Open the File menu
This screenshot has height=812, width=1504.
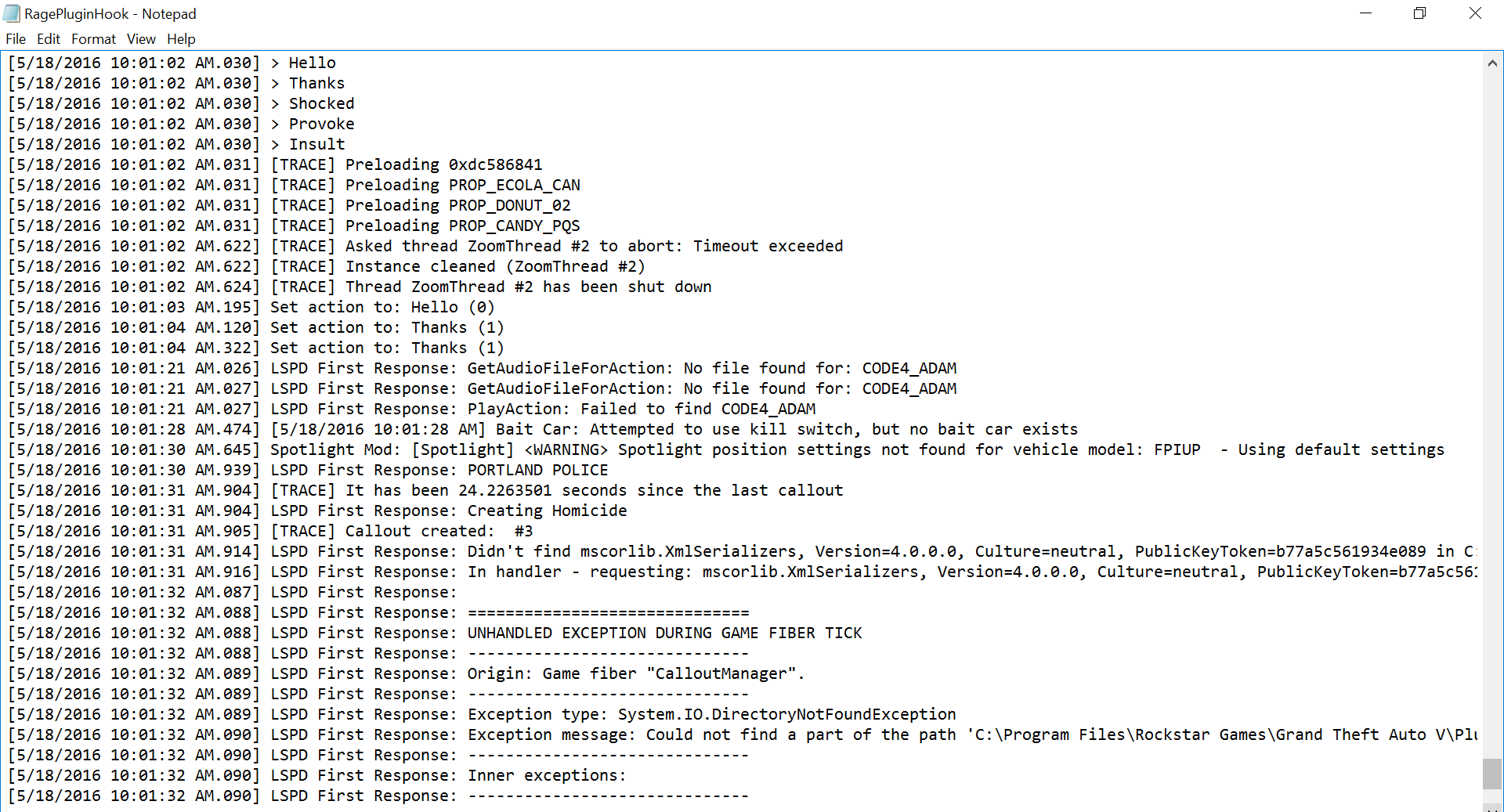[x=16, y=39]
